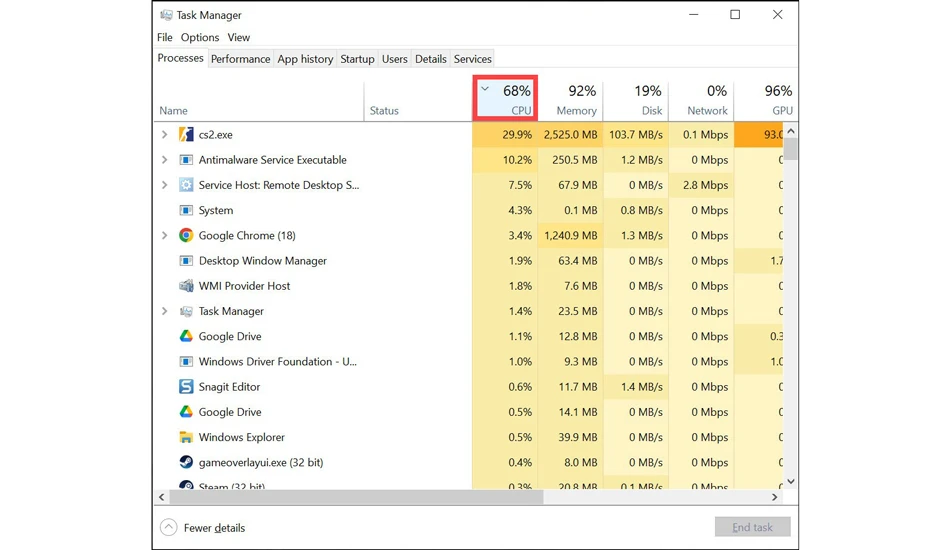Click the 10.2% CPU value

pyautogui.click(x=517, y=160)
